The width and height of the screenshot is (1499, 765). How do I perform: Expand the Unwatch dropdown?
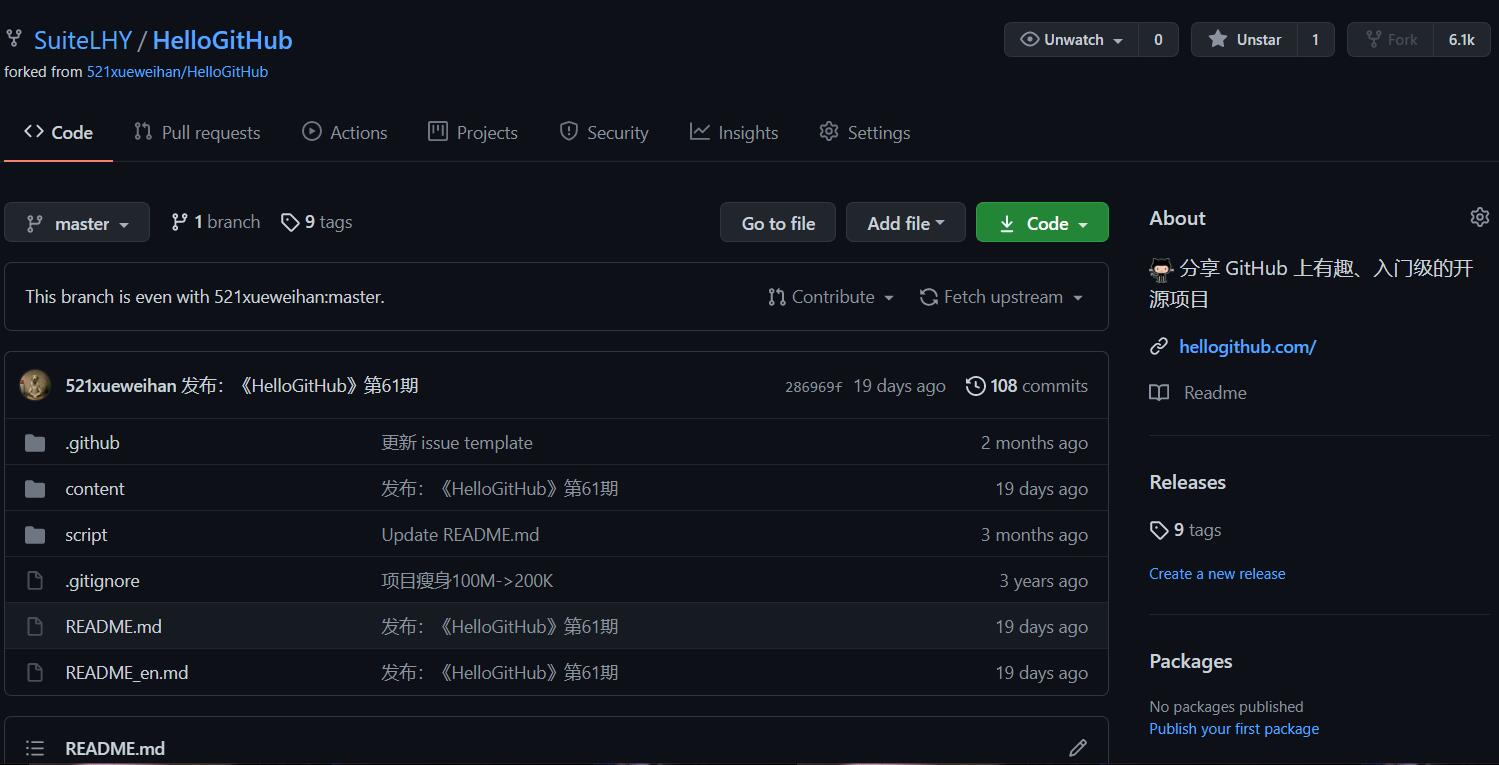[x=1069, y=39]
